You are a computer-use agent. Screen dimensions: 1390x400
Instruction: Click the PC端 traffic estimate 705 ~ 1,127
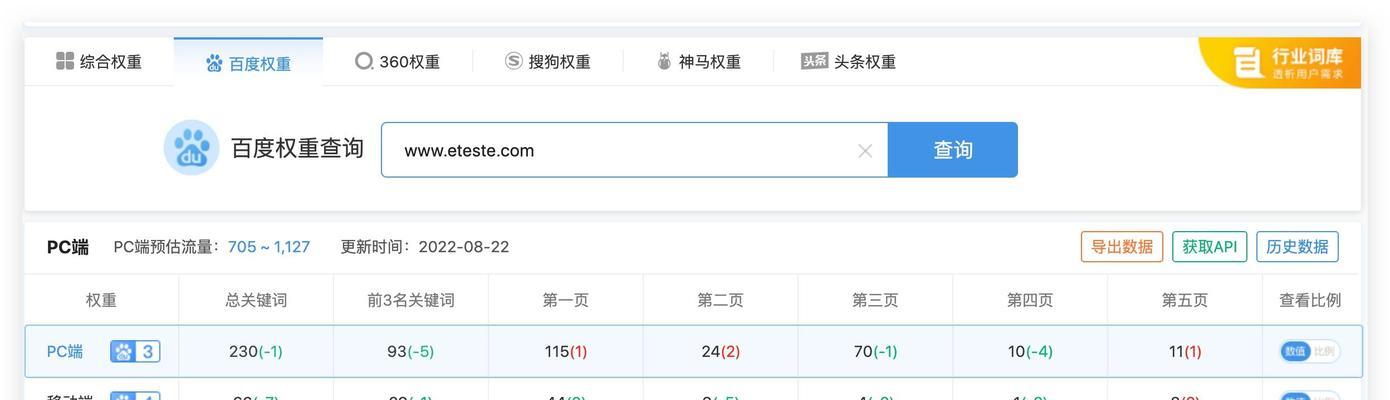pyautogui.click(x=269, y=247)
